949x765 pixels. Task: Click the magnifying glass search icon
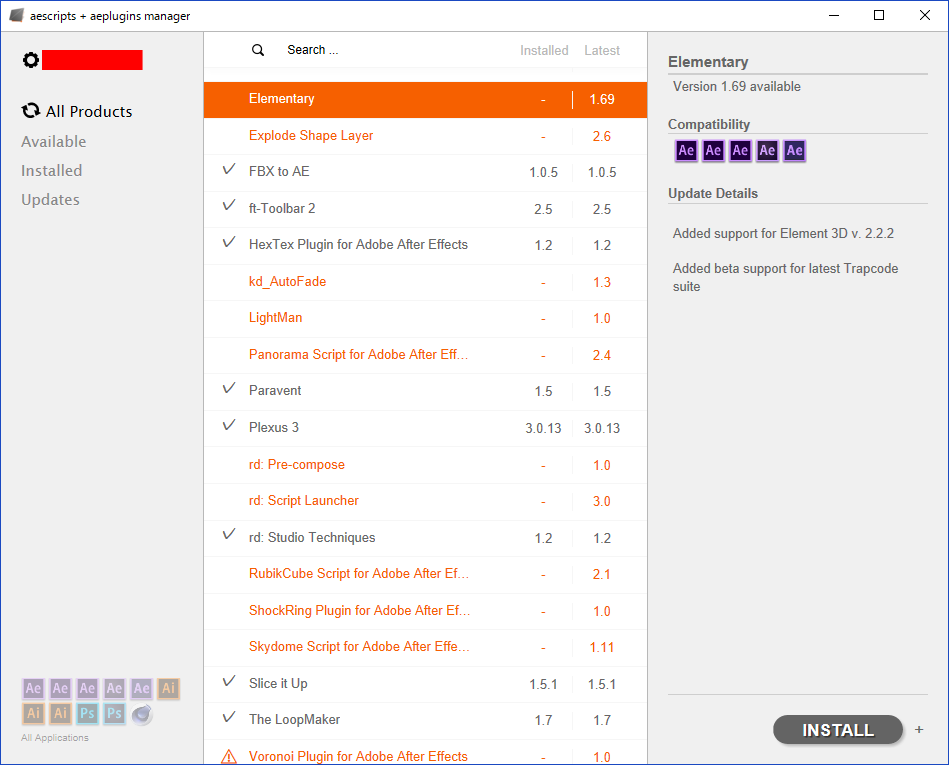coord(258,50)
